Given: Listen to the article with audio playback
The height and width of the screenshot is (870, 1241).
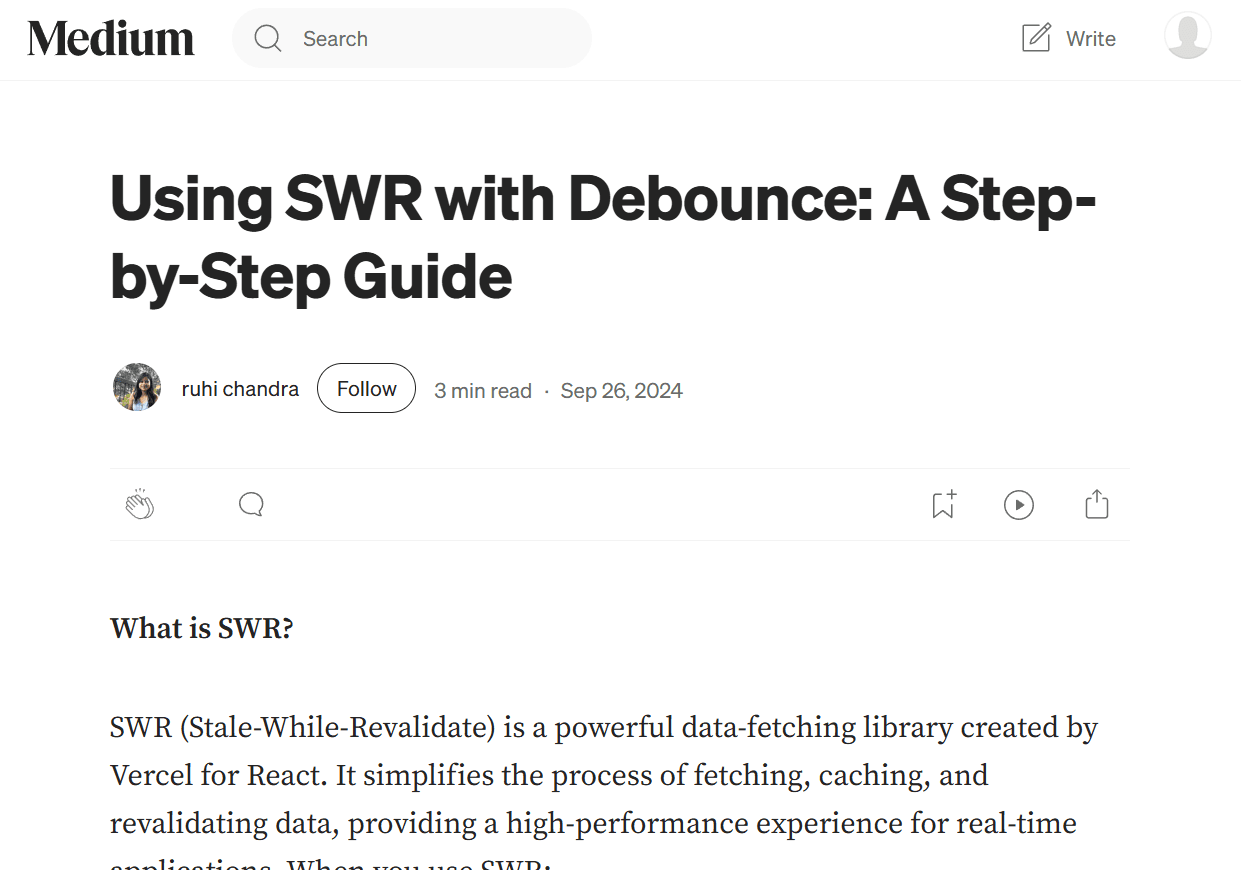Looking at the screenshot, I should (1019, 505).
